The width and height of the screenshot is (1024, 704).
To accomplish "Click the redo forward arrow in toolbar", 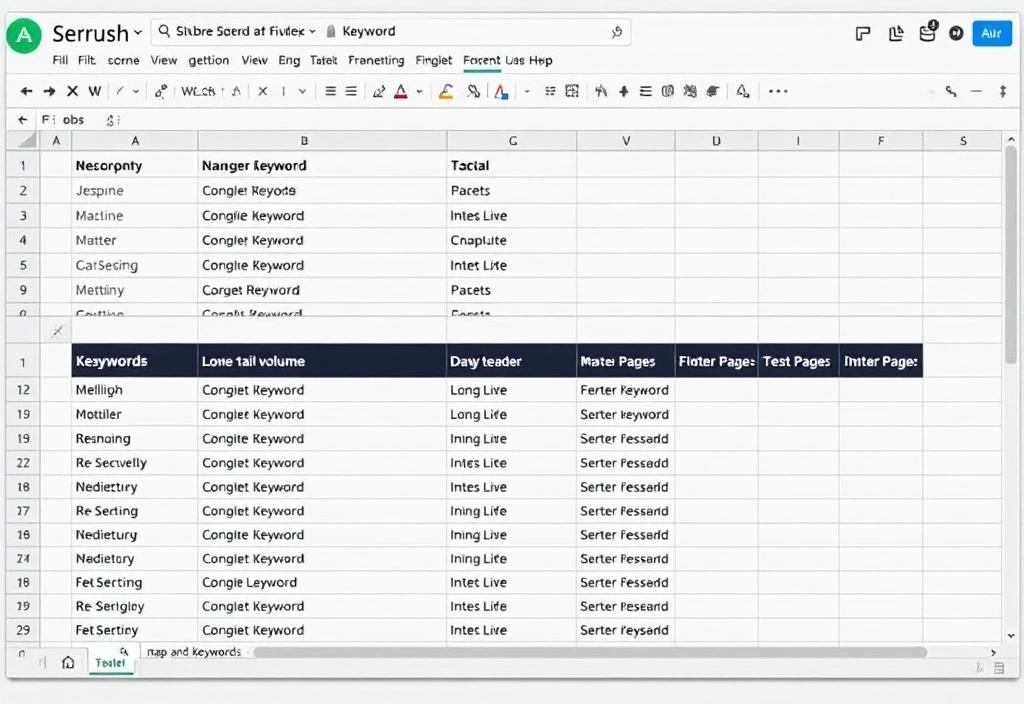I will pyautogui.click(x=50, y=91).
